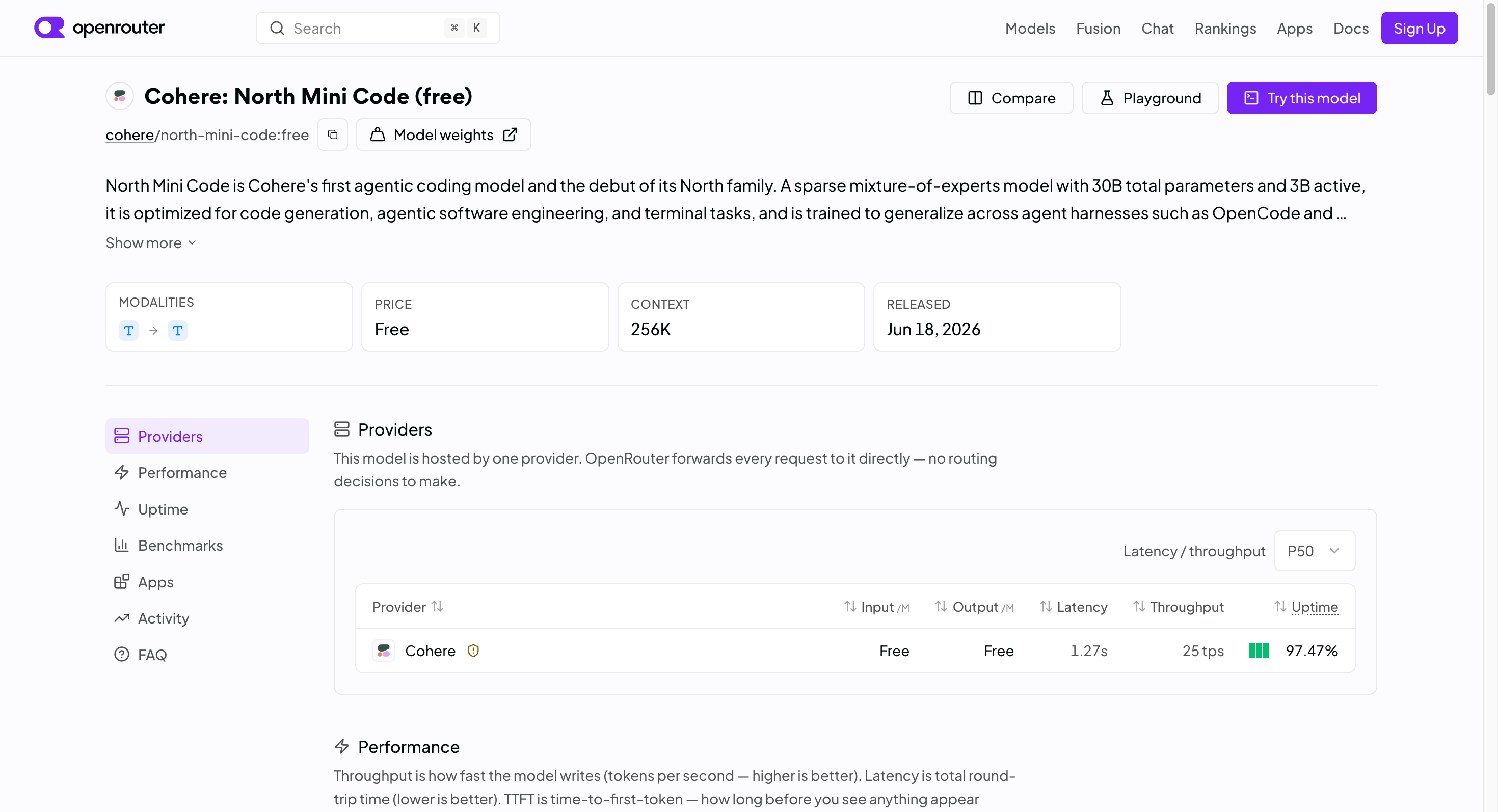Screen dimensions: 1498x812
Task: Sort table by Uptime
Action: (x=1307, y=607)
